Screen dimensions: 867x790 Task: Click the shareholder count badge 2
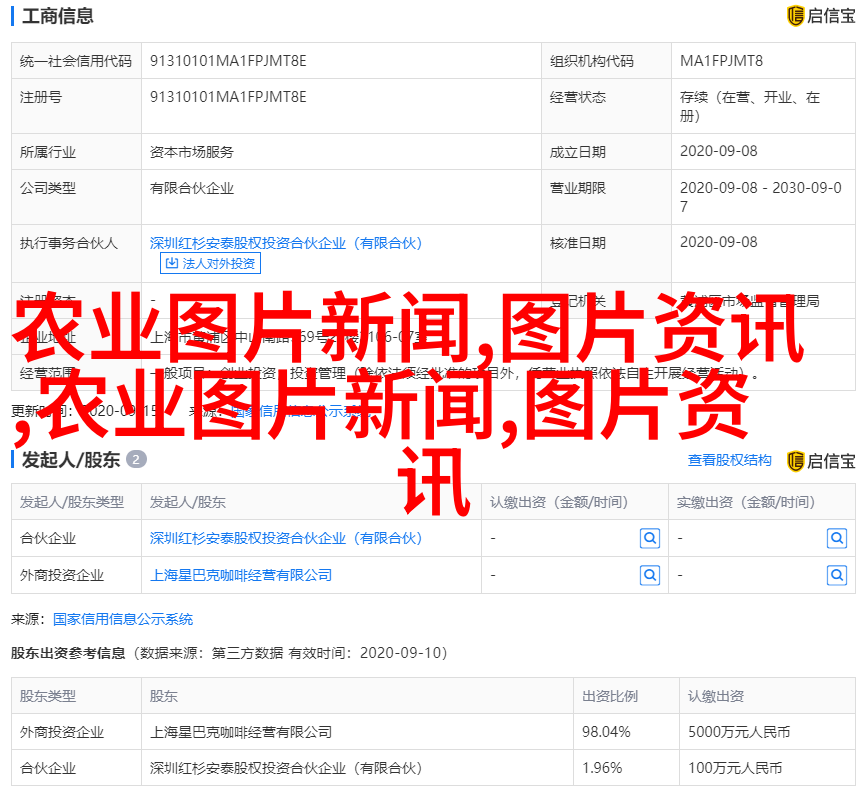coord(136,459)
